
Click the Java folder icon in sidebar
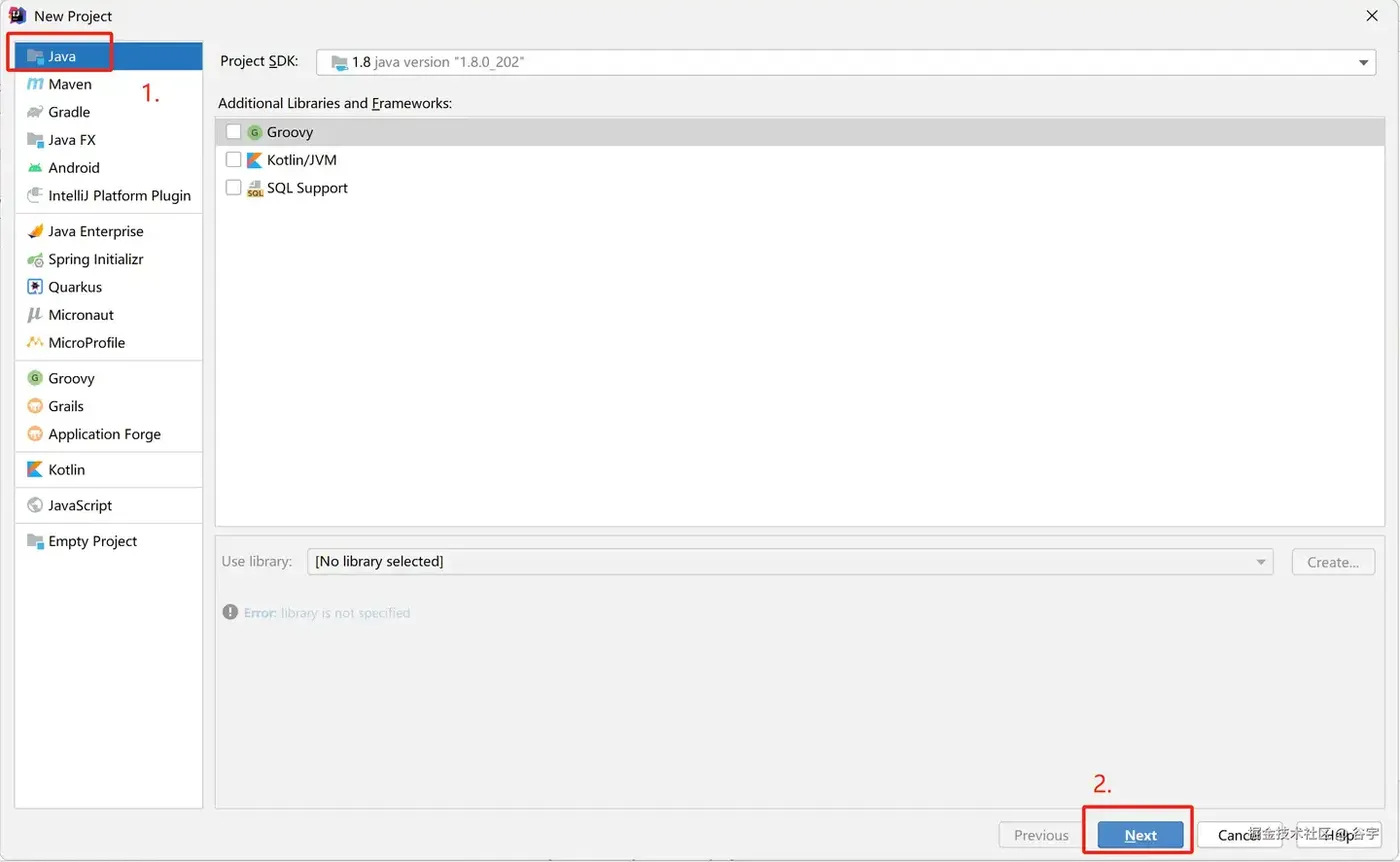35,56
